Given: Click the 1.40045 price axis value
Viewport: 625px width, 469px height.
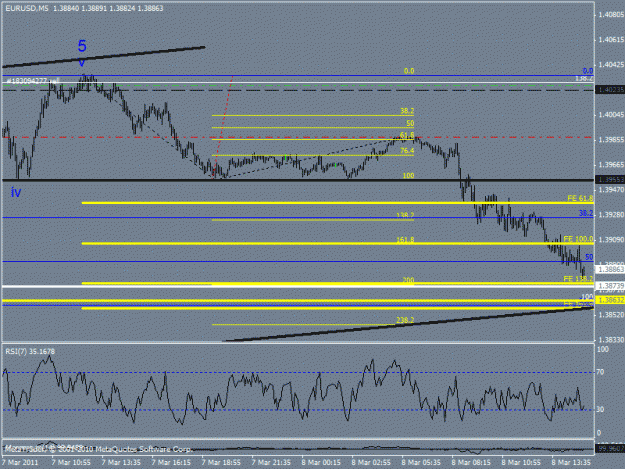Looking at the screenshot, I should pyautogui.click(x=611, y=115).
